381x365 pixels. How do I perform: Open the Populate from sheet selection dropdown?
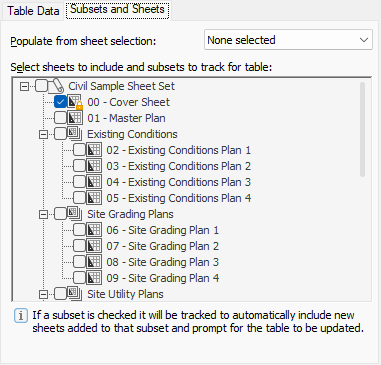(x=288, y=40)
